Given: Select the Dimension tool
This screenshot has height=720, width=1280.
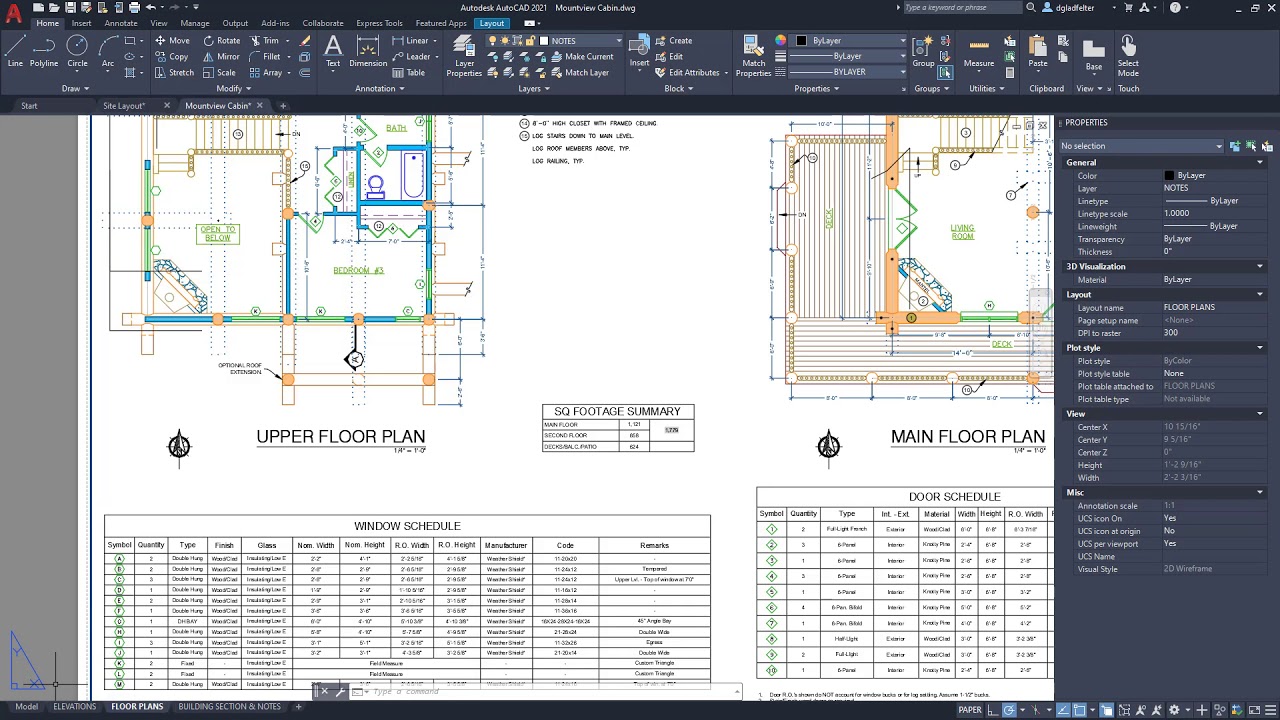Looking at the screenshot, I should [368, 51].
